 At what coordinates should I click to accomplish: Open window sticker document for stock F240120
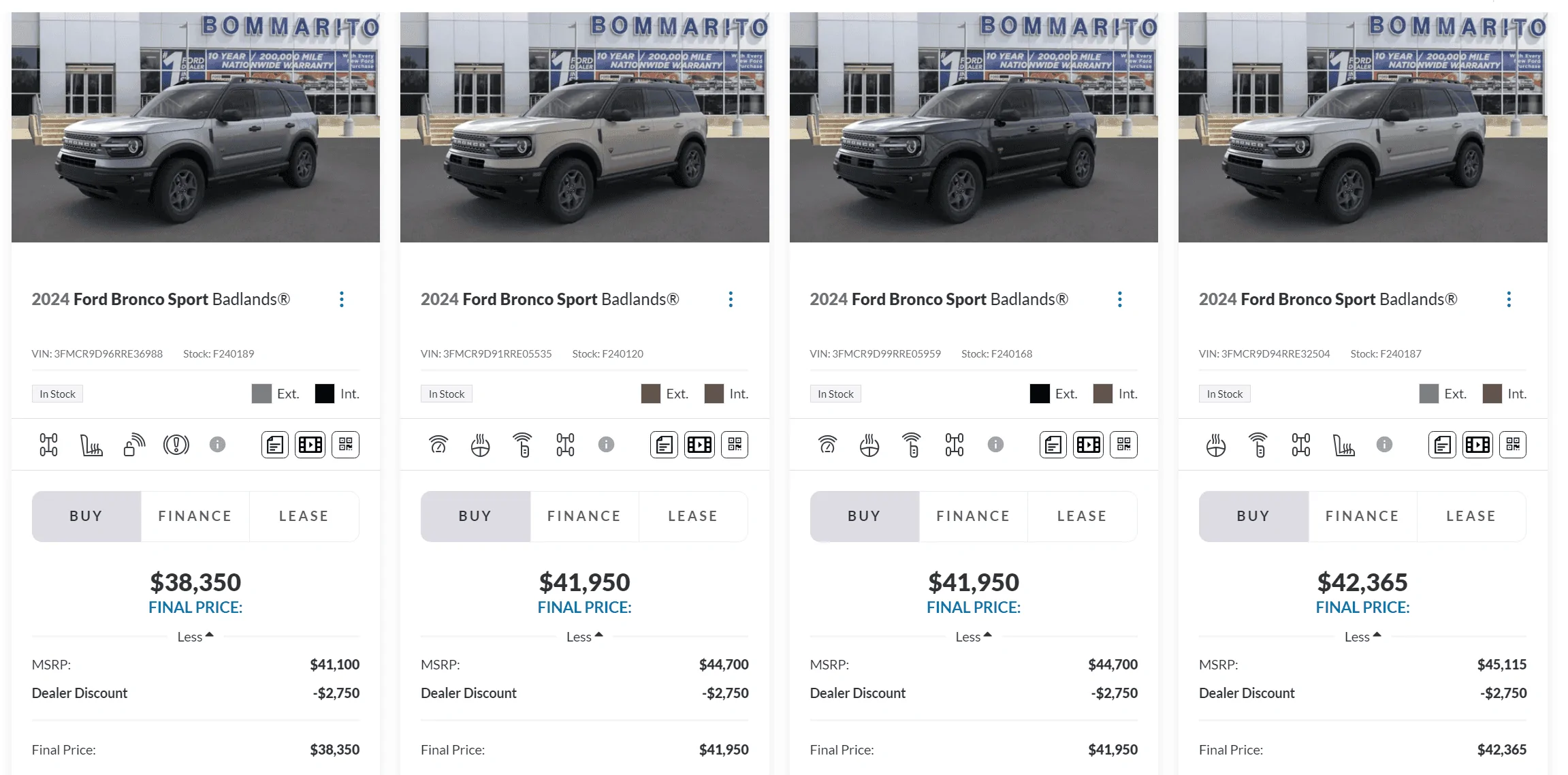point(664,445)
